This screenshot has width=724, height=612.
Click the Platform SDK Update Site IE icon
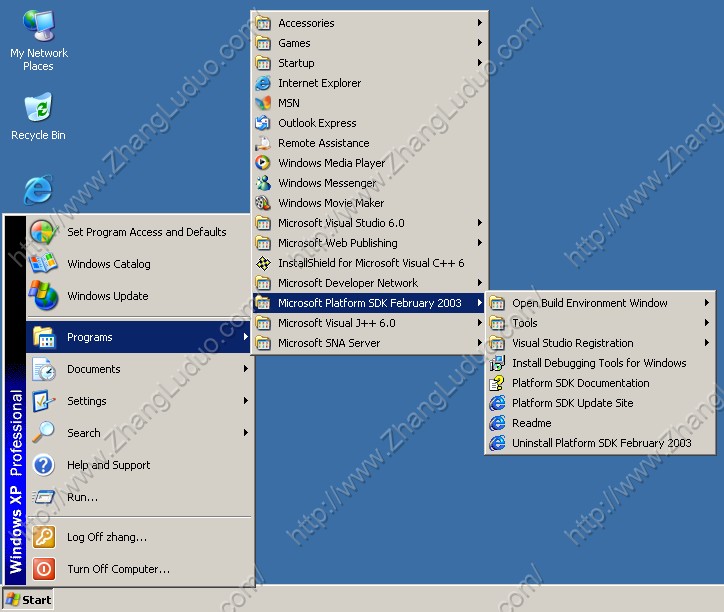point(497,403)
